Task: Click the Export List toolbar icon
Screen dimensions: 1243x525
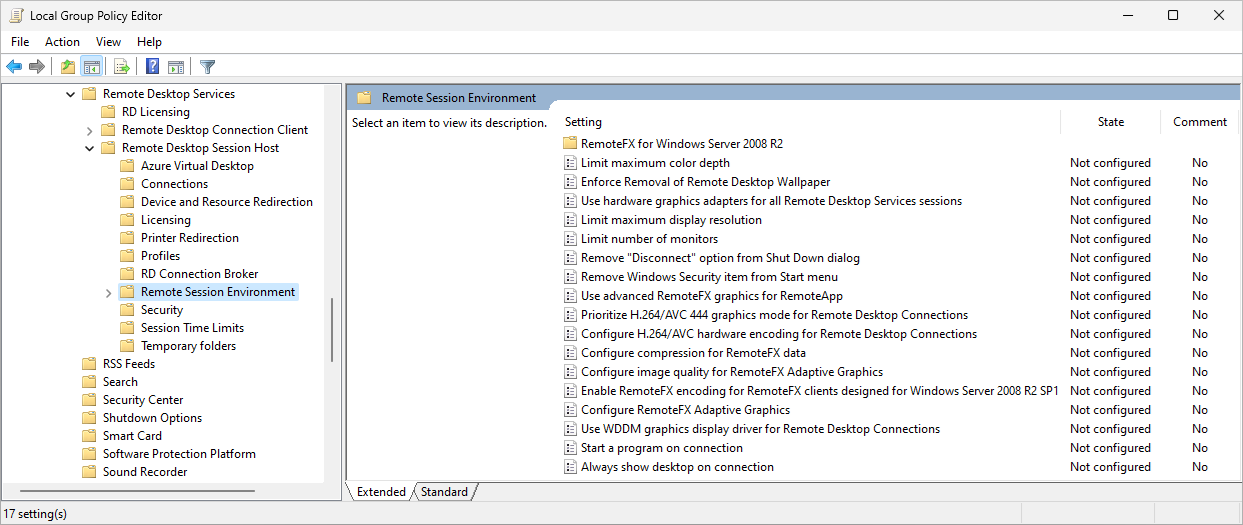Action: tap(122, 67)
